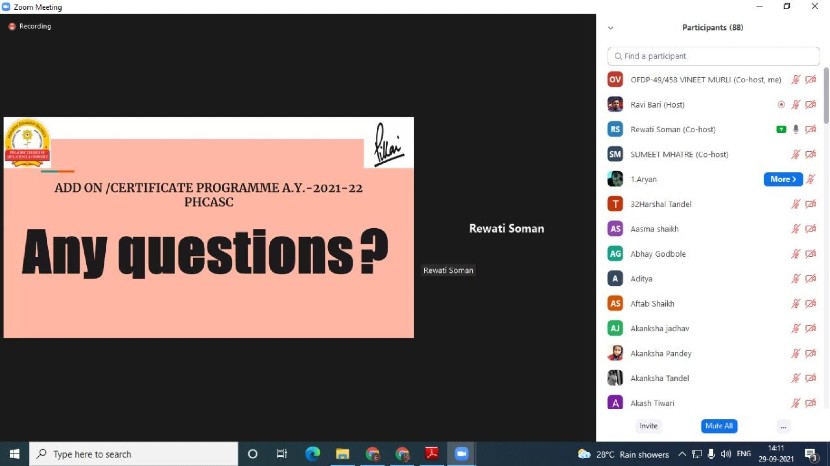Toggle Abhay Godbole's muted microphone
This screenshot has width=830, height=466.
tap(796, 254)
